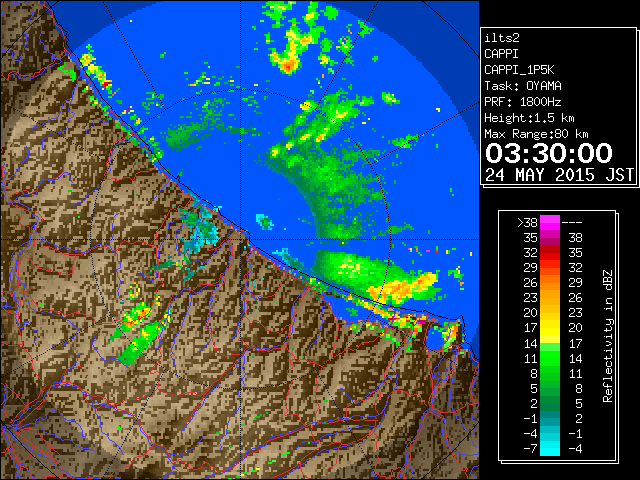The width and height of the screenshot is (640, 480).
Task: Select the teal -1 to 2 dBZ swatch
Action: click(550, 418)
